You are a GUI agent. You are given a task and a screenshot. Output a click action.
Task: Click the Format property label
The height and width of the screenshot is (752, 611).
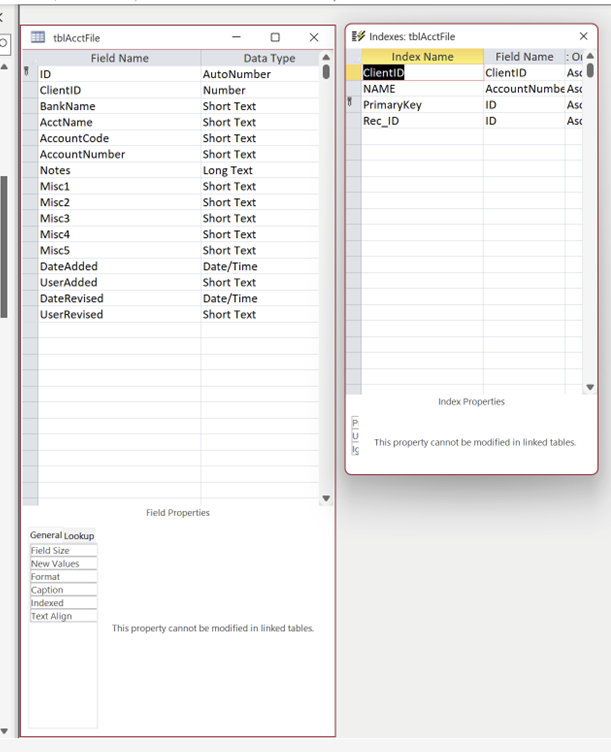coord(63,576)
